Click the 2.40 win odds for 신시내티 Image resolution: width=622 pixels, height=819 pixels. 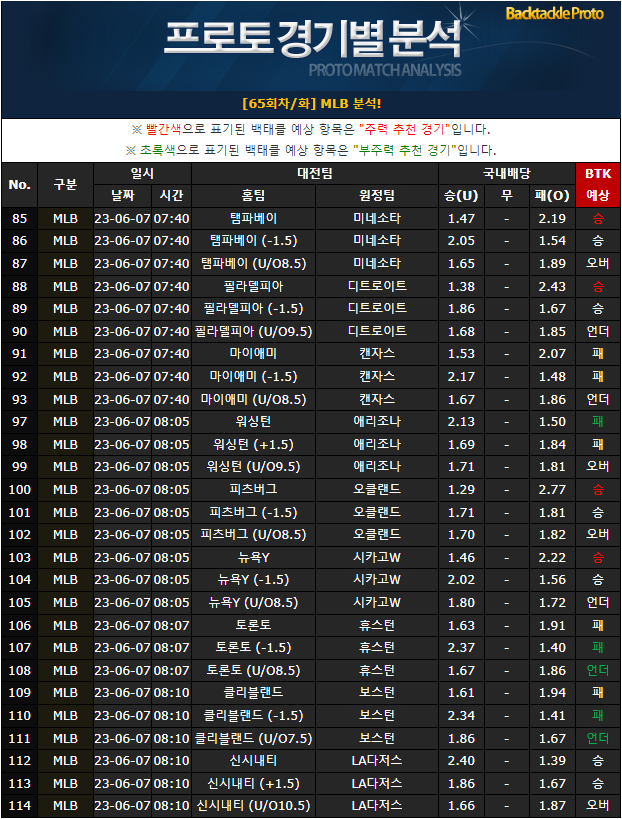point(461,760)
